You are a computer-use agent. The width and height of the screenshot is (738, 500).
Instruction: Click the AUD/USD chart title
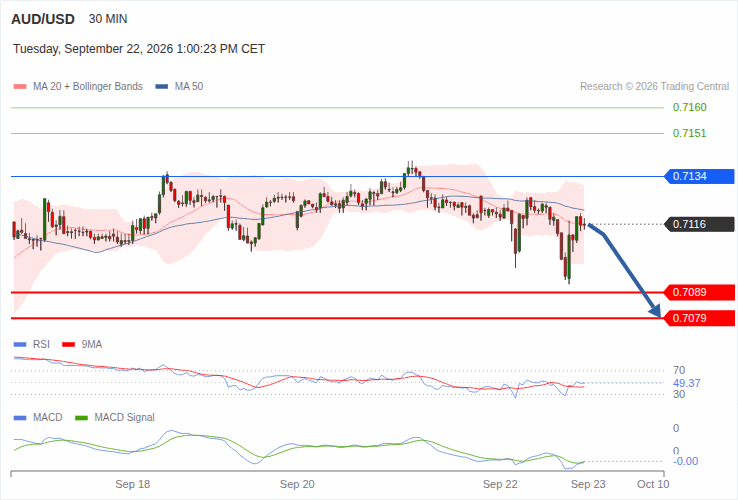pyautogui.click(x=43, y=19)
